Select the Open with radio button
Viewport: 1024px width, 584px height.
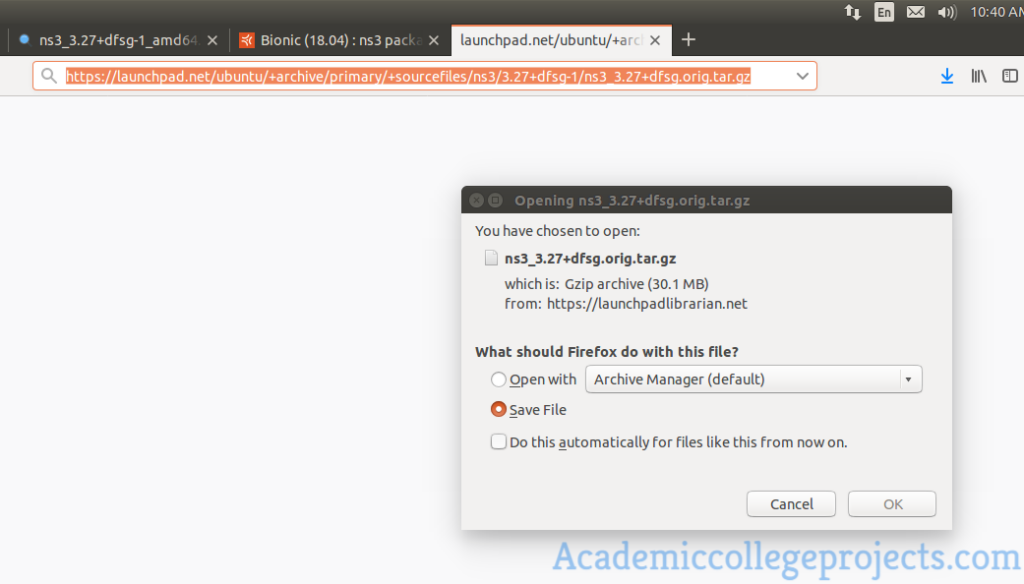(x=498, y=380)
